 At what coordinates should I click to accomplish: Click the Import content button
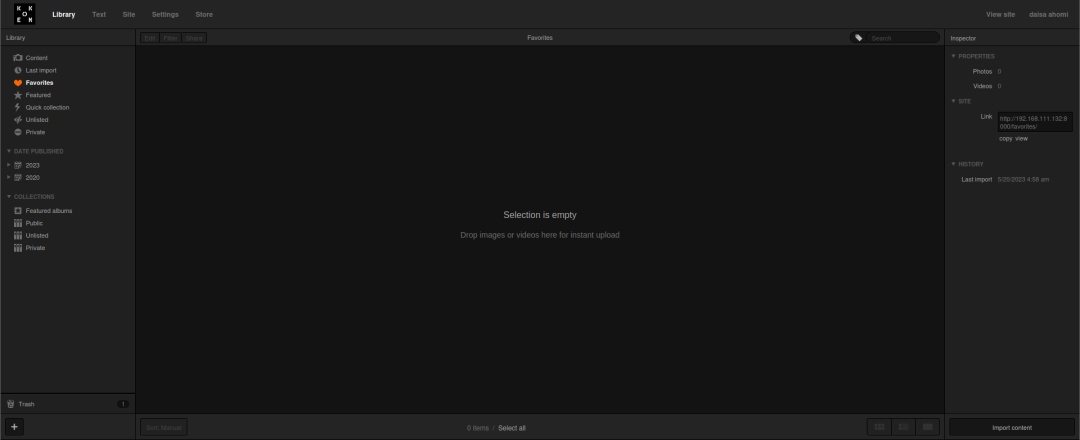pyautogui.click(x=1012, y=428)
